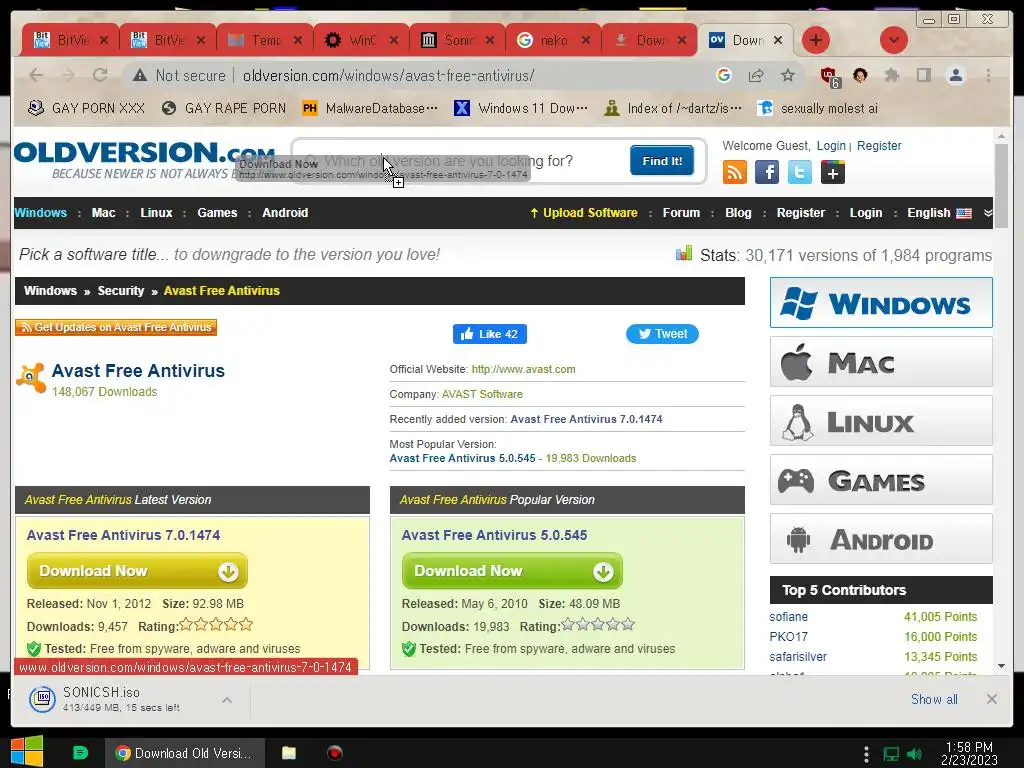The height and width of the screenshot is (768, 1024).
Task: Click the browser back arrow
Action: 37,75
